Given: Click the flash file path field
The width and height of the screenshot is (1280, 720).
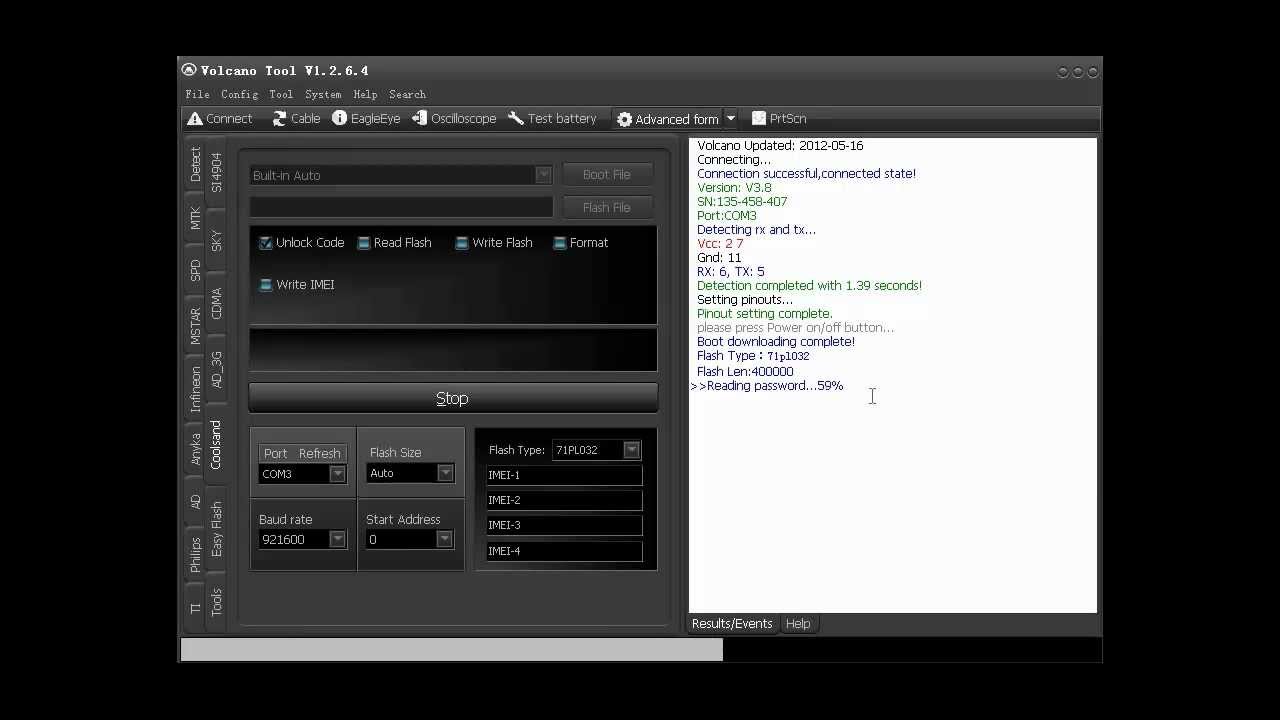Looking at the screenshot, I should click(x=401, y=207).
